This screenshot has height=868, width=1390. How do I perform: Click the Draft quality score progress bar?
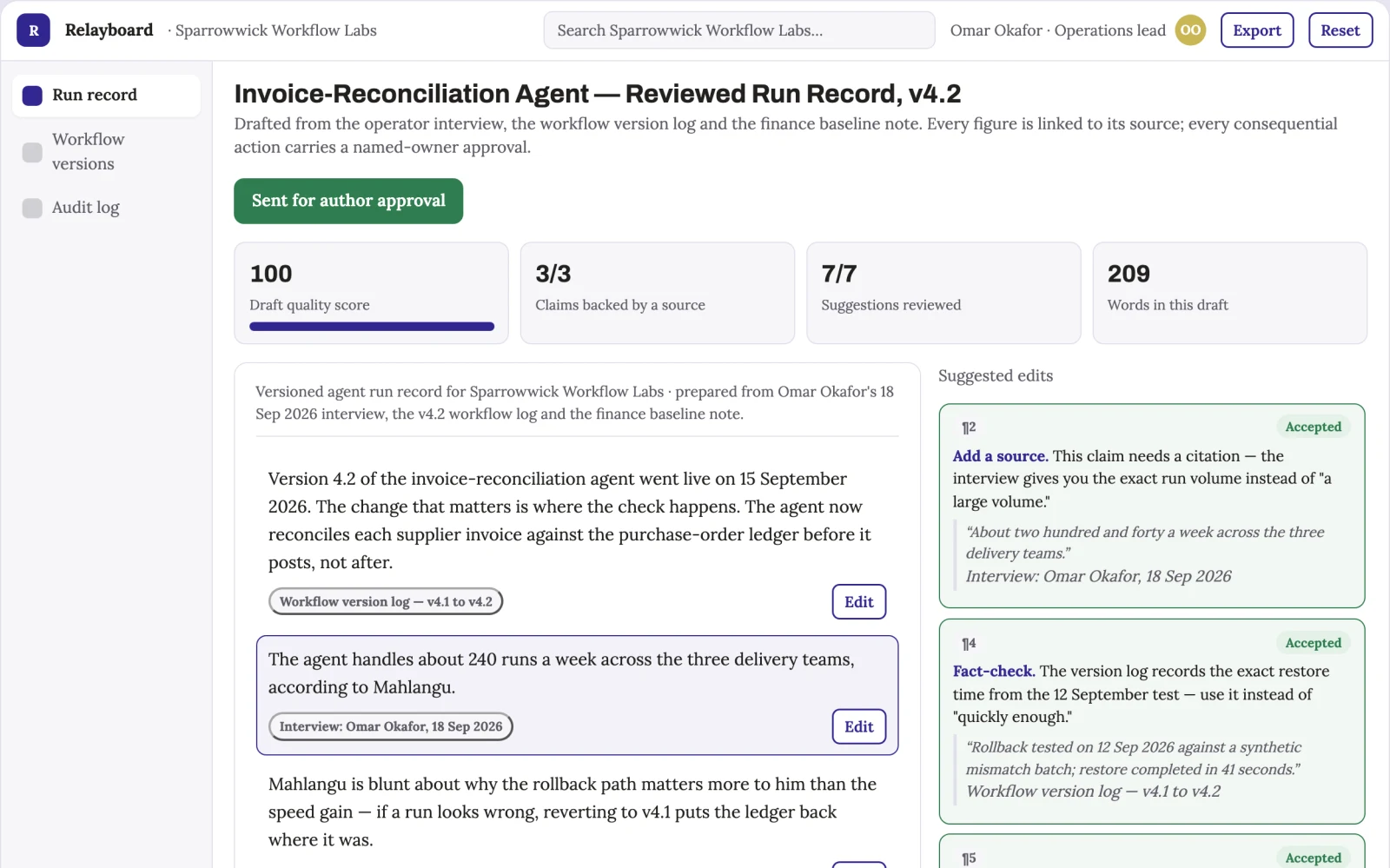click(372, 327)
